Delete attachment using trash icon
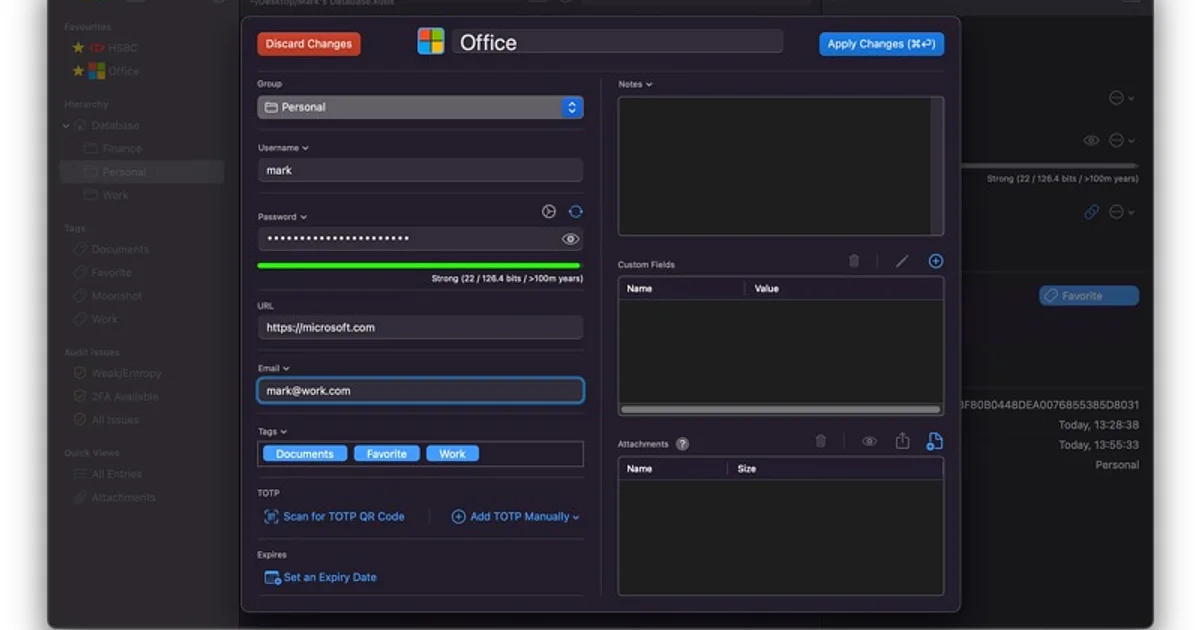The height and width of the screenshot is (630, 1200). pyautogui.click(x=821, y=441)
